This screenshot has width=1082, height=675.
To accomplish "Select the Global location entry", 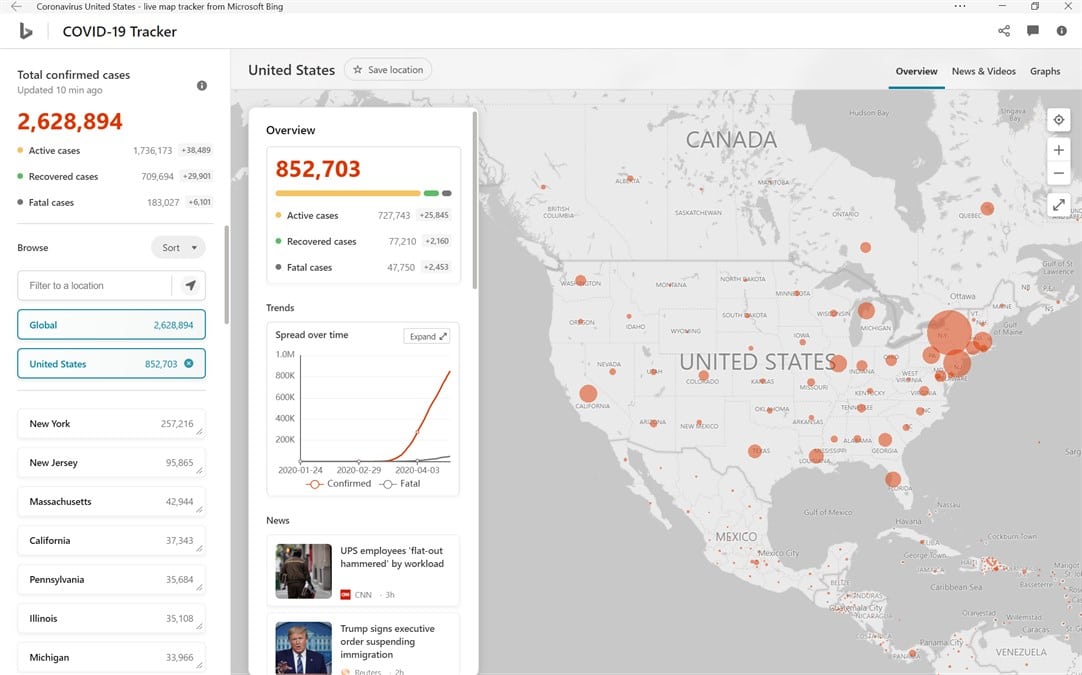I will [111, 325].
